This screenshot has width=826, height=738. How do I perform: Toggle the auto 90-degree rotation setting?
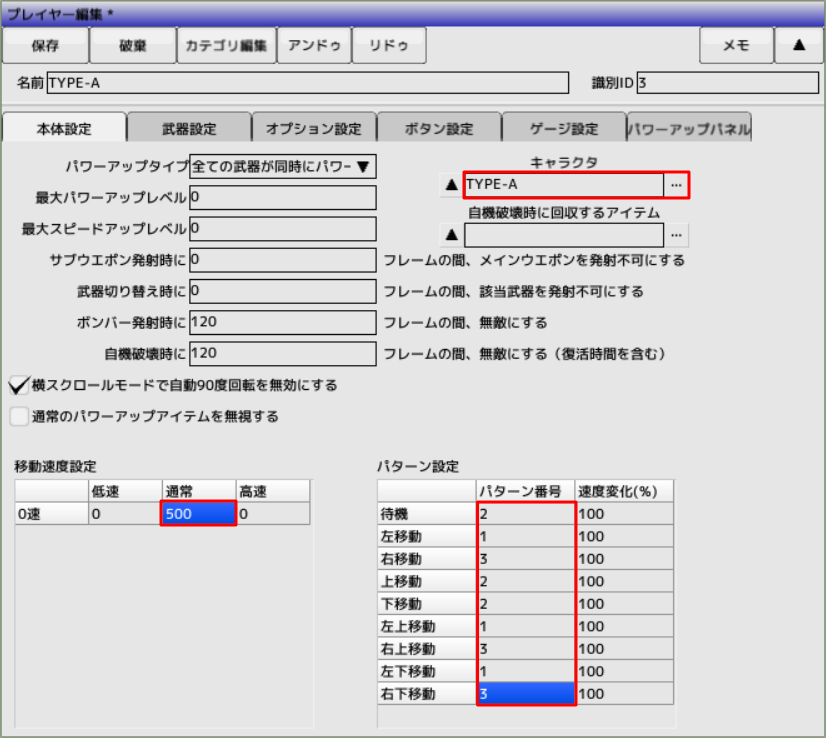pyautogui.click(x=18, y=384)
